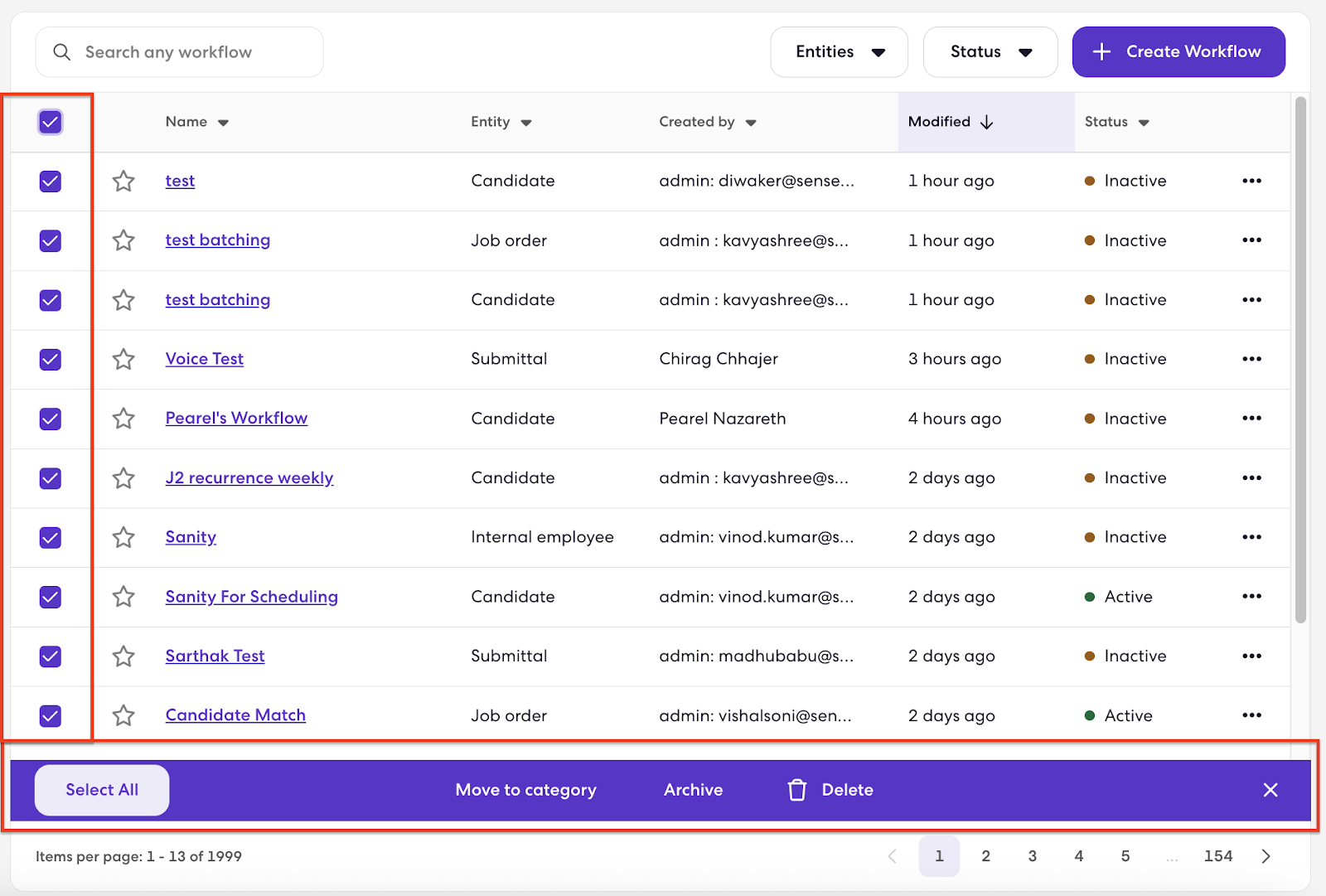Click the plus icon on Create Workflow
Image resolution: width=1326 pixels, height=896 pixels.
(x=1101, y=51)
